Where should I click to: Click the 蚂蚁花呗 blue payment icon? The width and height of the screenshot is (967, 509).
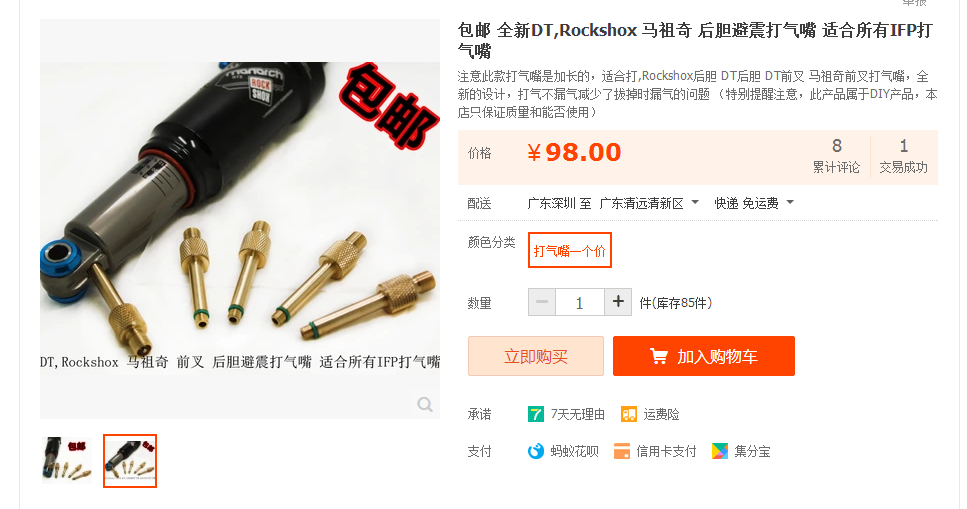coord(535,452)
